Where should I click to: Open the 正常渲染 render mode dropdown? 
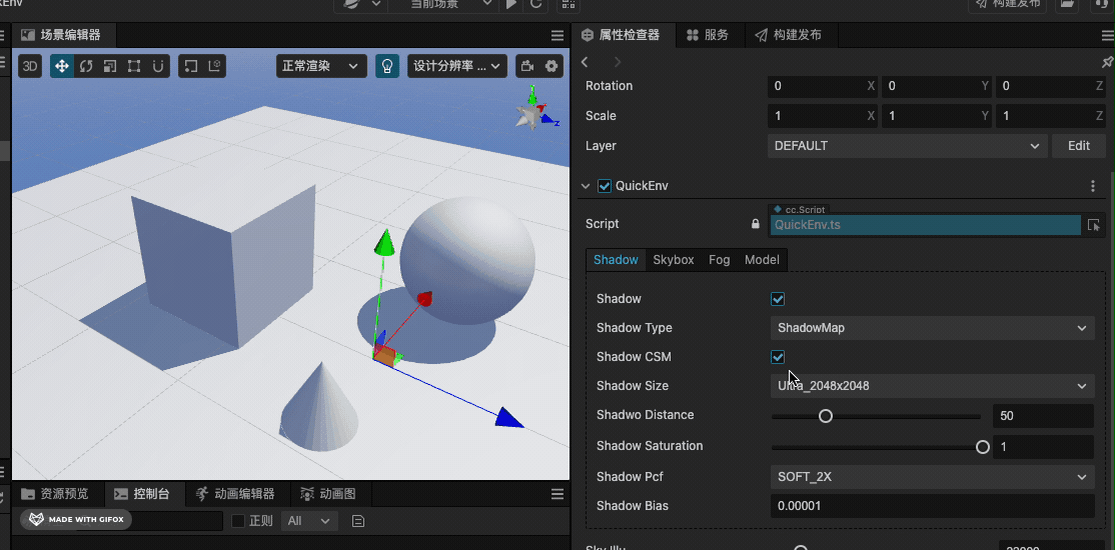[x=321, y=66]
